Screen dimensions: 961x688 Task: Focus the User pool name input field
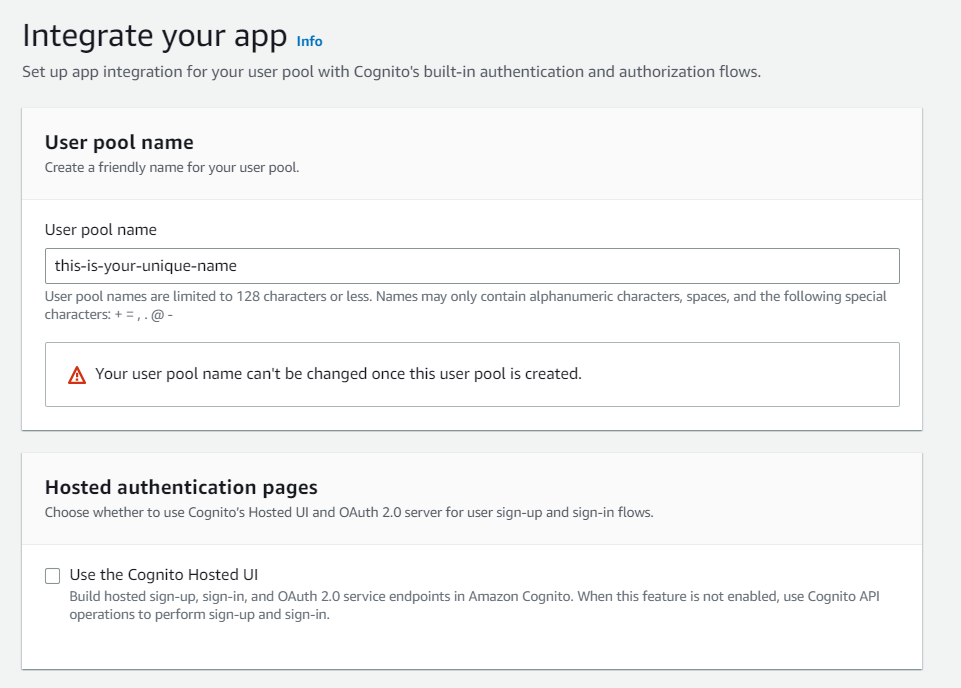(x=472, y=266)
